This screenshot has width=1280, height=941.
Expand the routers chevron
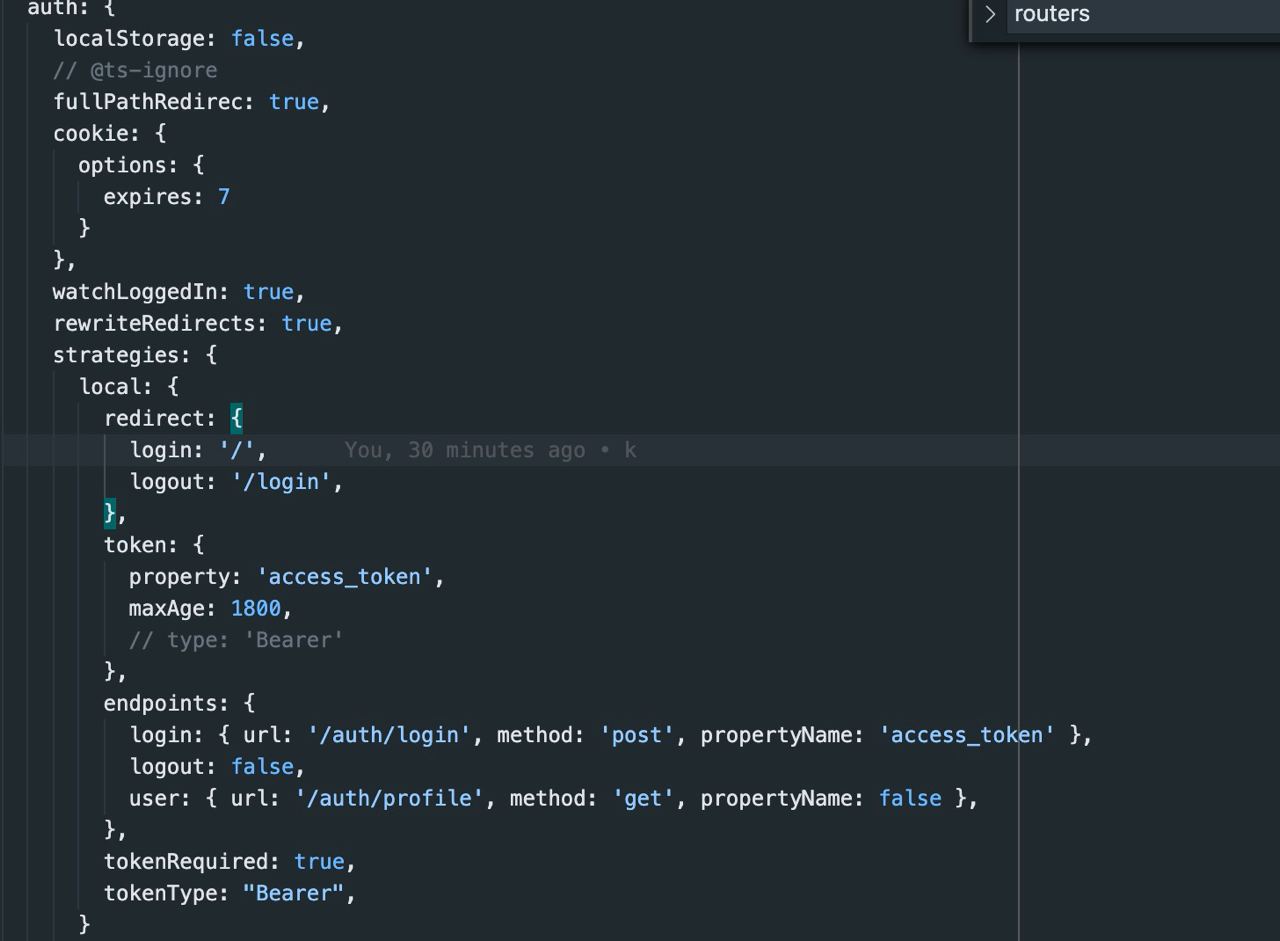[990, 14]
